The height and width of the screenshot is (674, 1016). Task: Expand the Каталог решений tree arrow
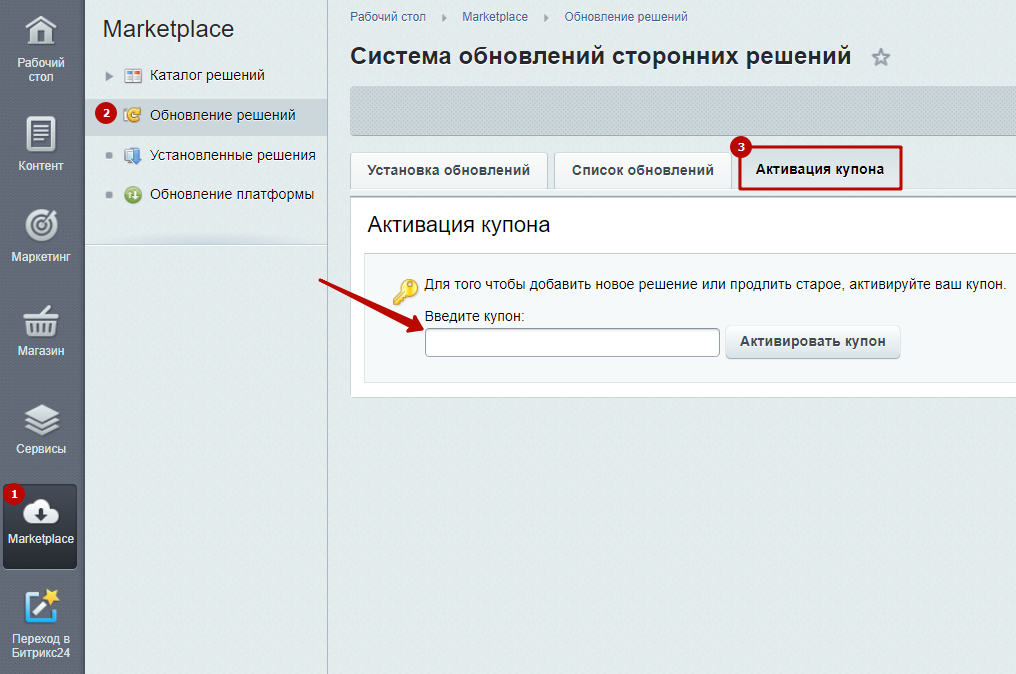pyautogui.click(x=109, y=76)
